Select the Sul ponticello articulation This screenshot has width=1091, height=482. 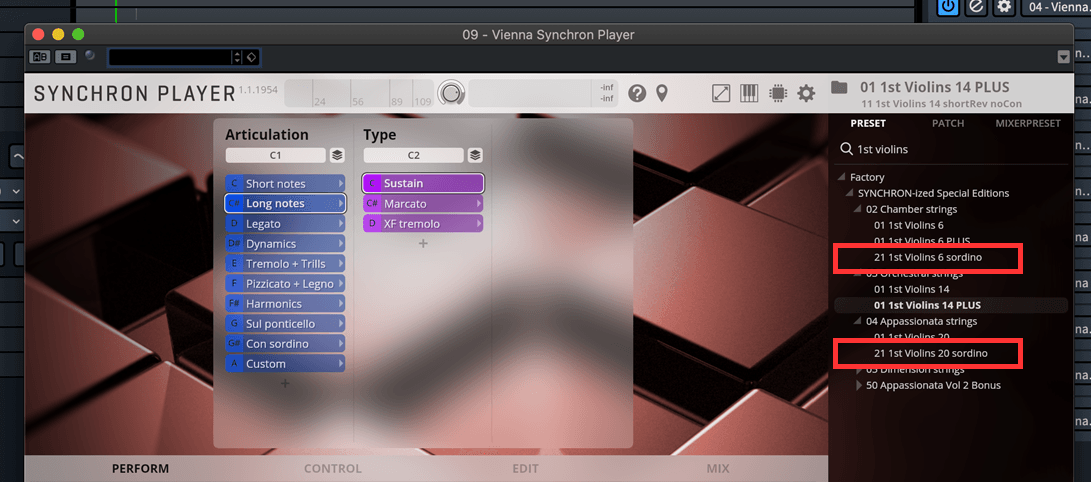285,324
